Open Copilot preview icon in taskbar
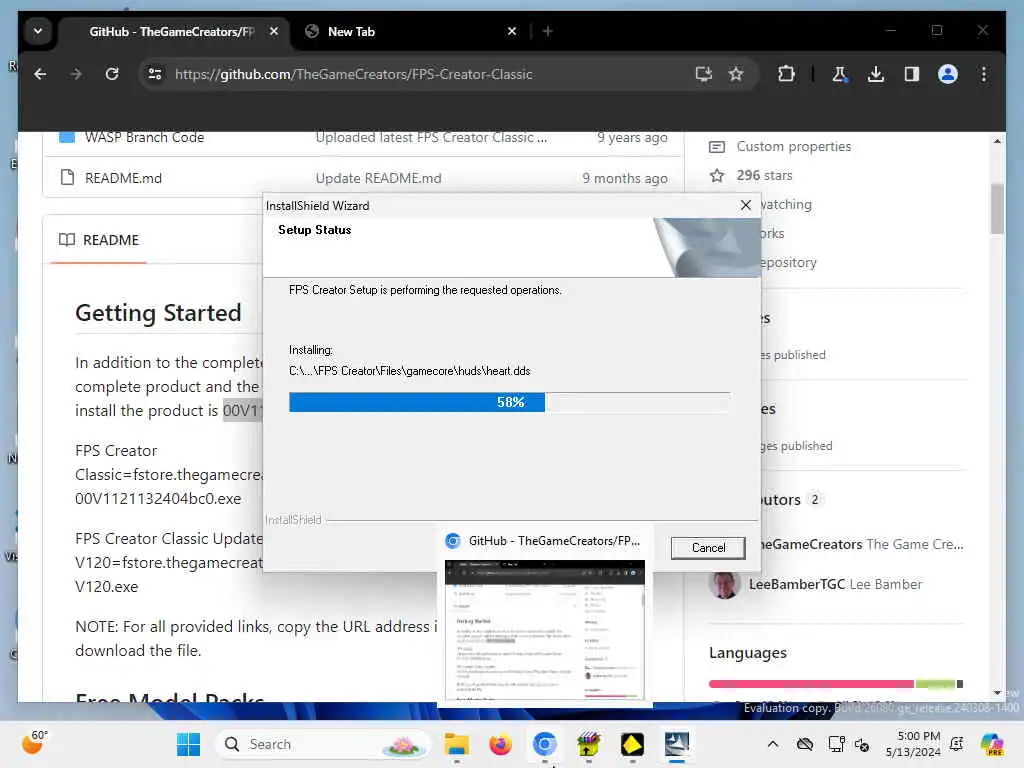 (x=992, y=744)
